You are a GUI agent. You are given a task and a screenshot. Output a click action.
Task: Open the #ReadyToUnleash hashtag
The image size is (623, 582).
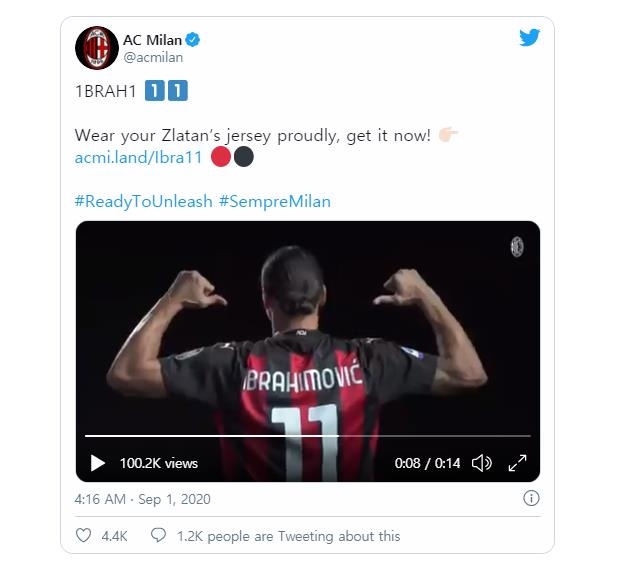pos(144,201)
